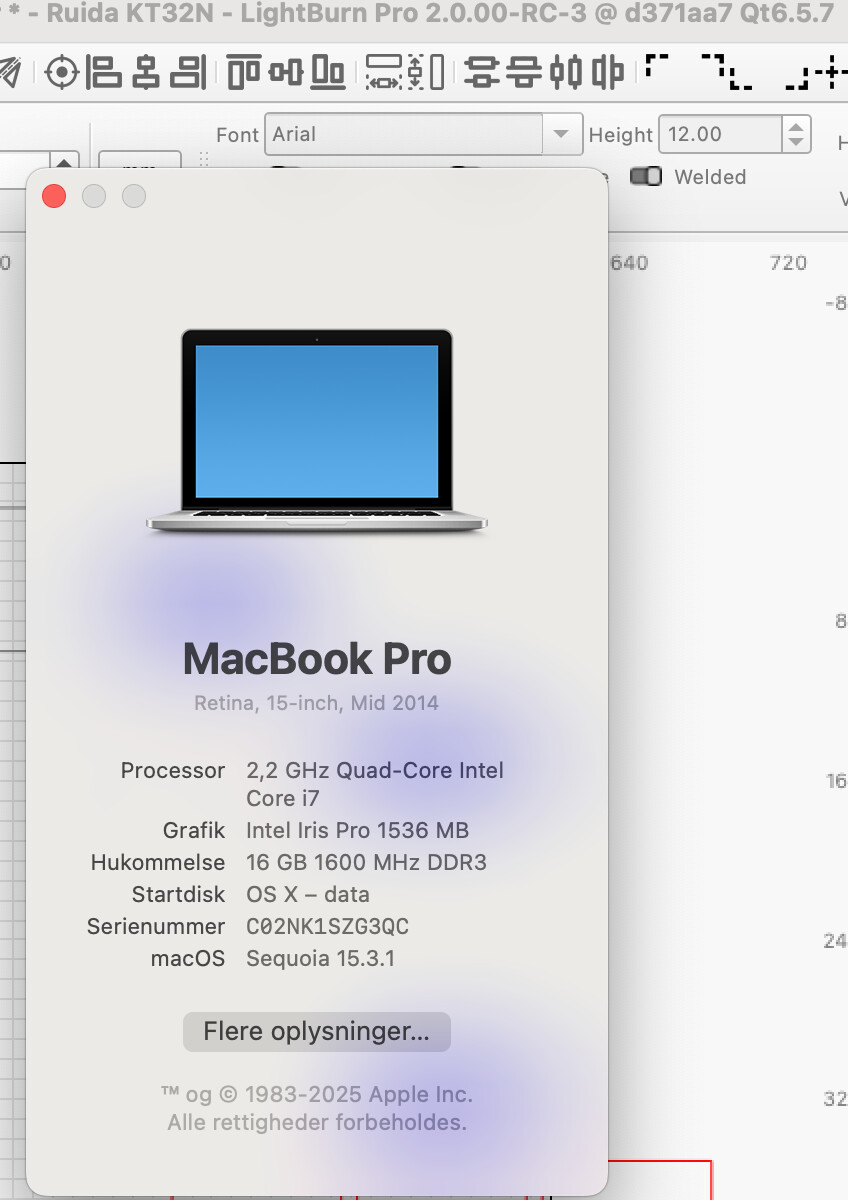The image size is (848, 1200).
Task: Align objects along vertical center line
Action: click(x=147, y=72)
